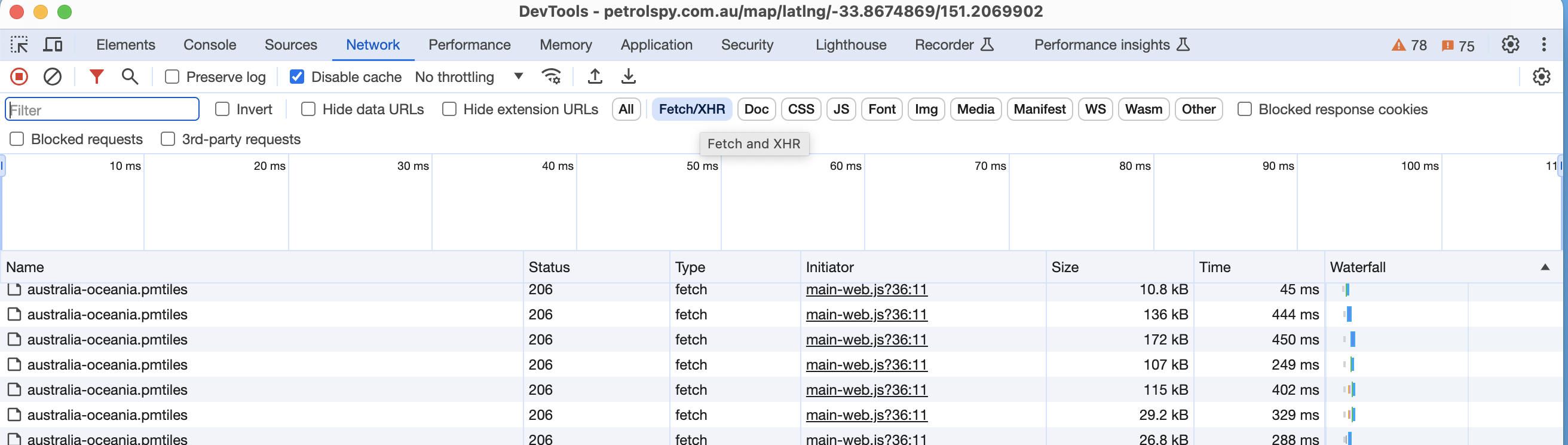Click the import HAR upload icon
The height and width of the screenshot is (445, 1568).
pos(595,77)
